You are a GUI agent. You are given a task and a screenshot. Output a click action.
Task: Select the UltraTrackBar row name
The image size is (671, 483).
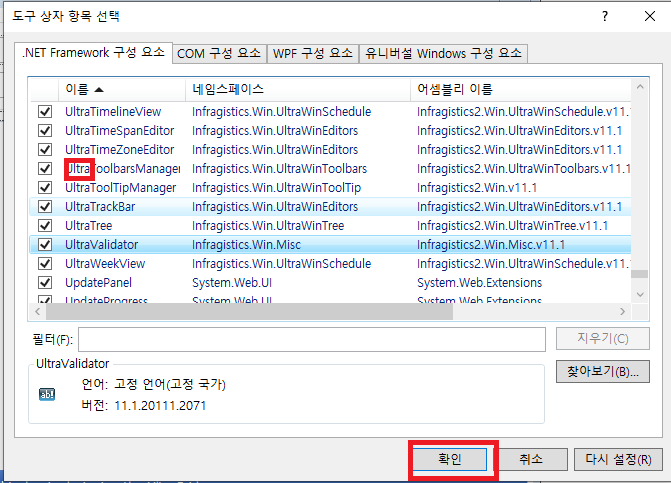pyautogui.click(x=100, y=207)
